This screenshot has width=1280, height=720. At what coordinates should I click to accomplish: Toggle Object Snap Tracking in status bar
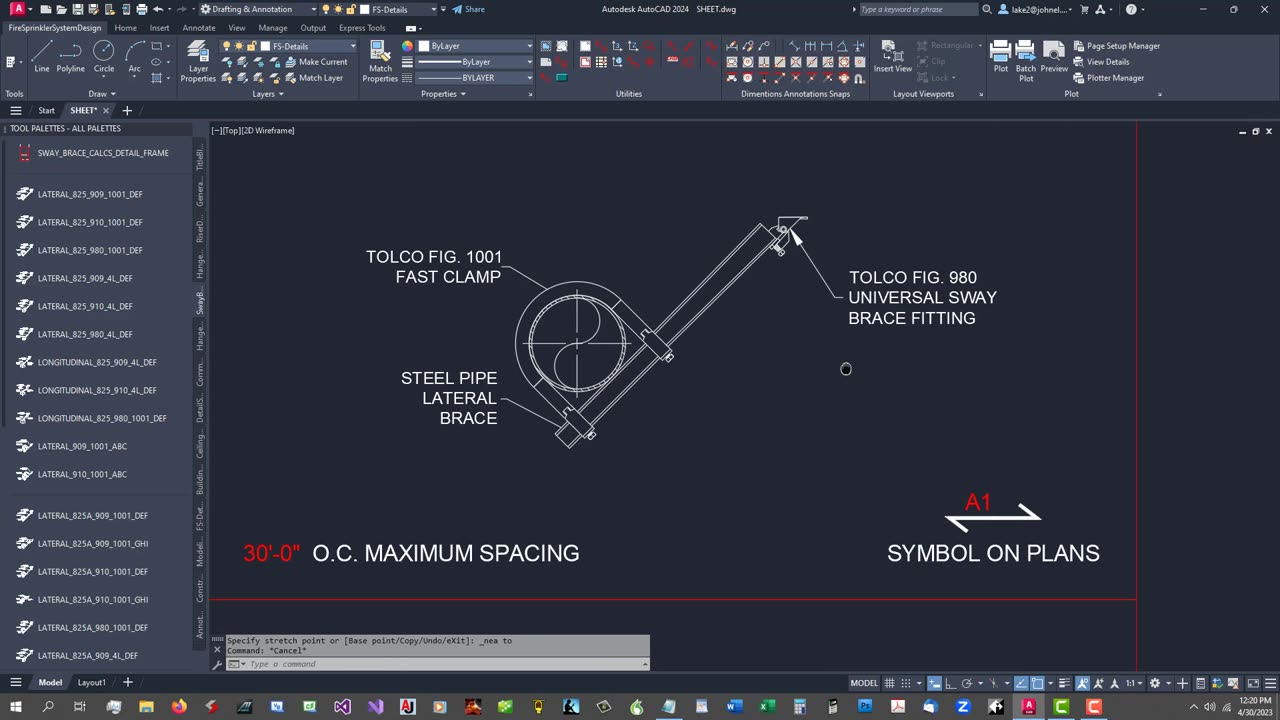point(1021,683)
